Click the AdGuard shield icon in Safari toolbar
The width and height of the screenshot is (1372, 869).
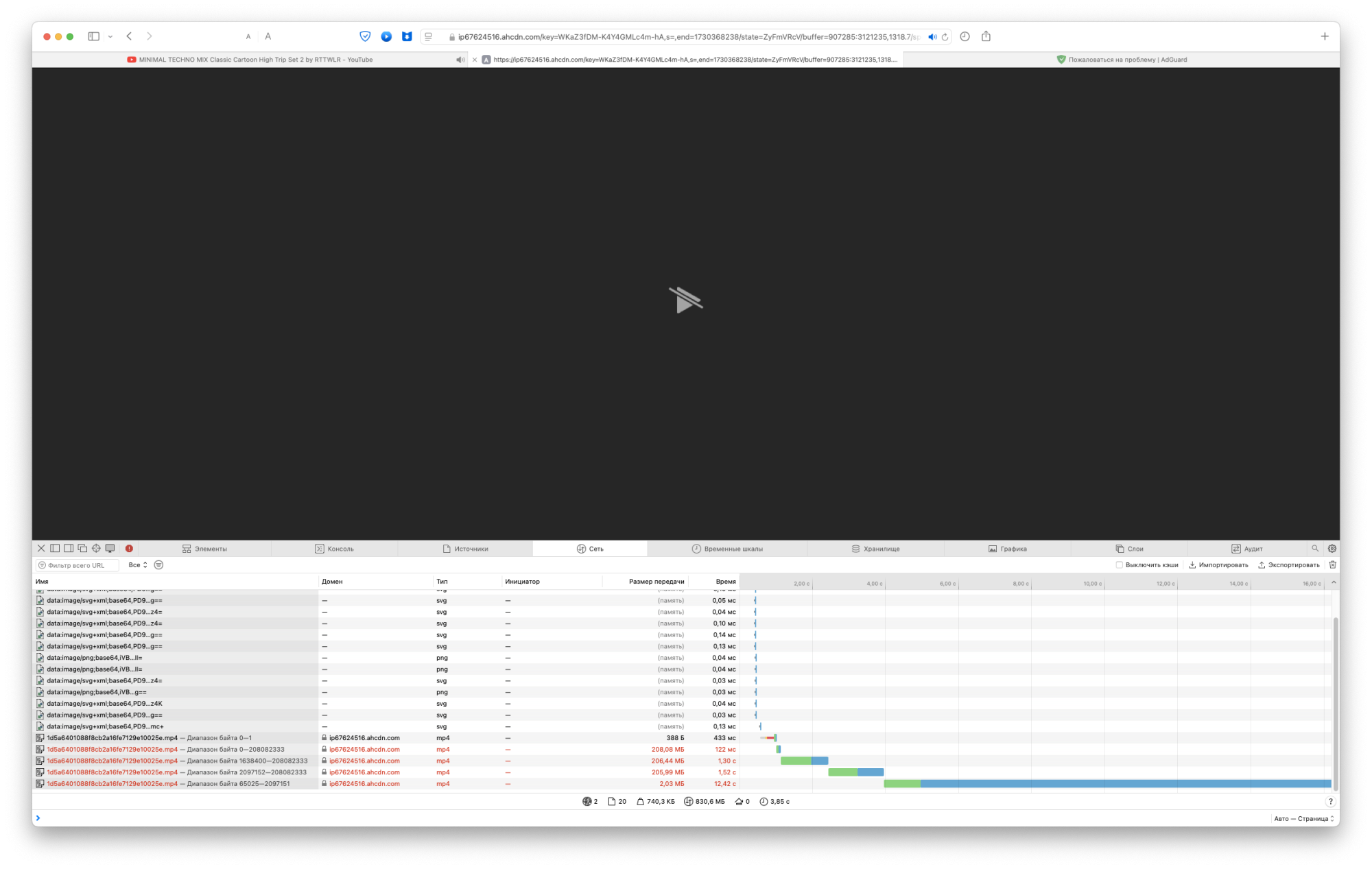364,36
